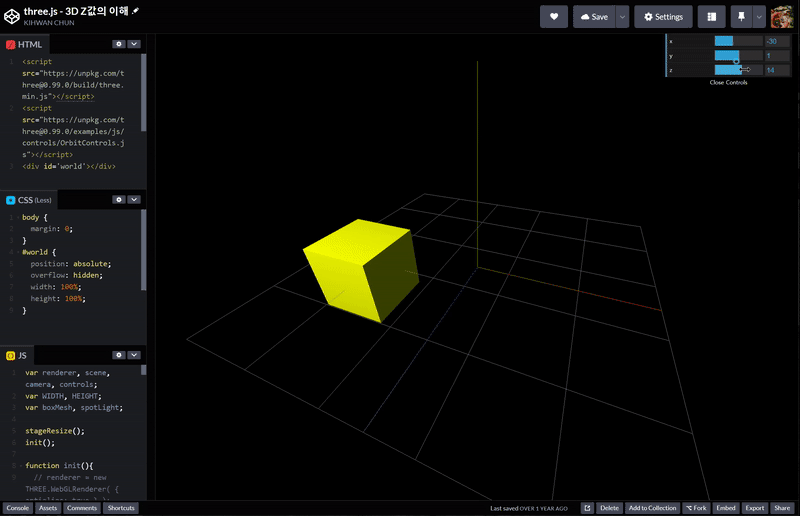The image size is (800, 516).
Task: Click HTML editor vertical scrollbar
Action: point(143,92)
